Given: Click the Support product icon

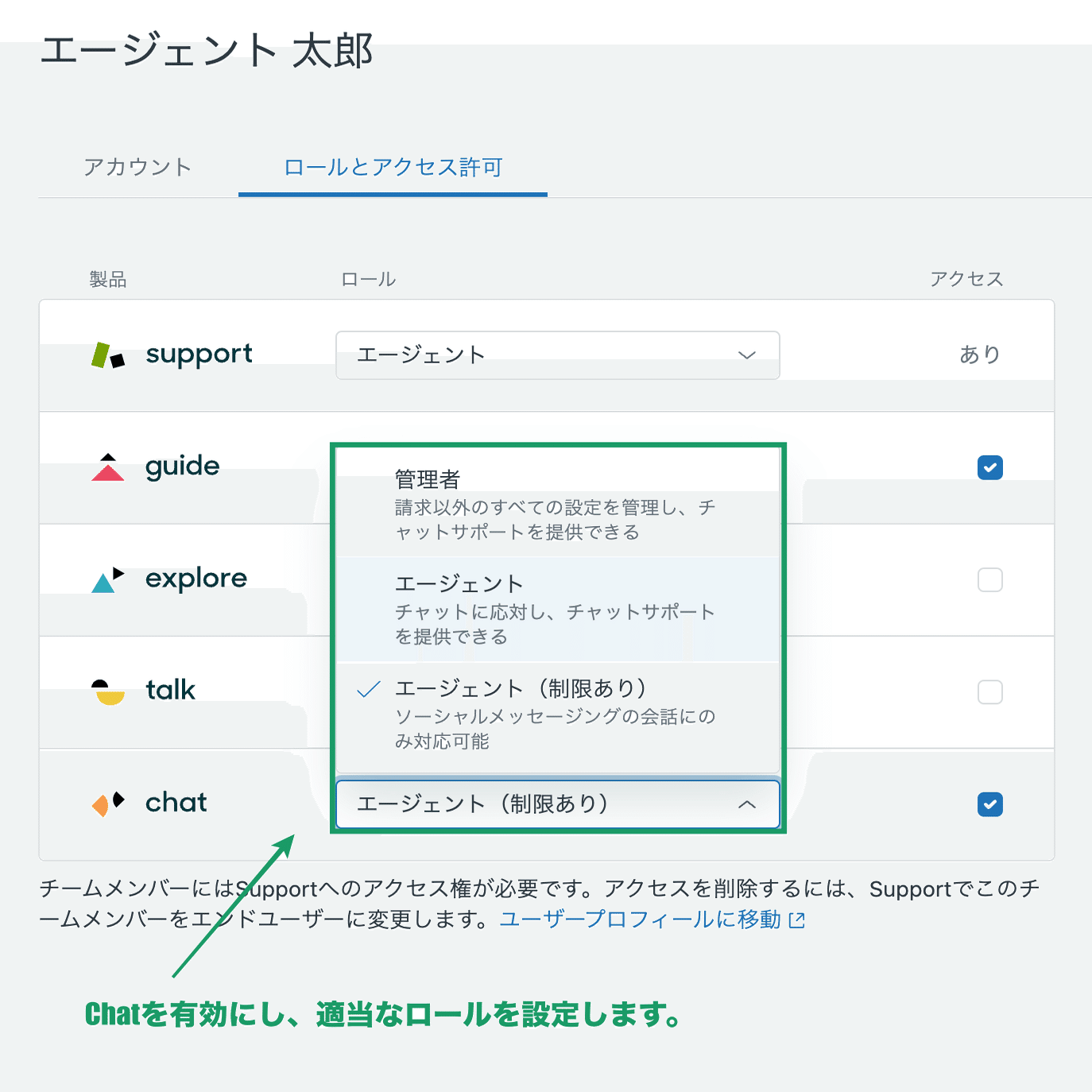Looking at the screenshot, I should point(111,354).
